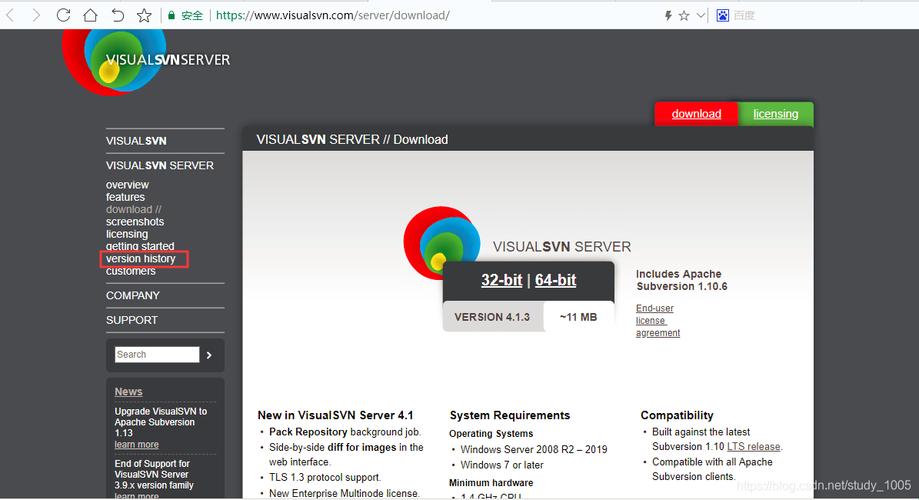The width and height of the screenshot is (919, 500).
Task: Click System Requirements heading
Action: [x=509, y=415]
